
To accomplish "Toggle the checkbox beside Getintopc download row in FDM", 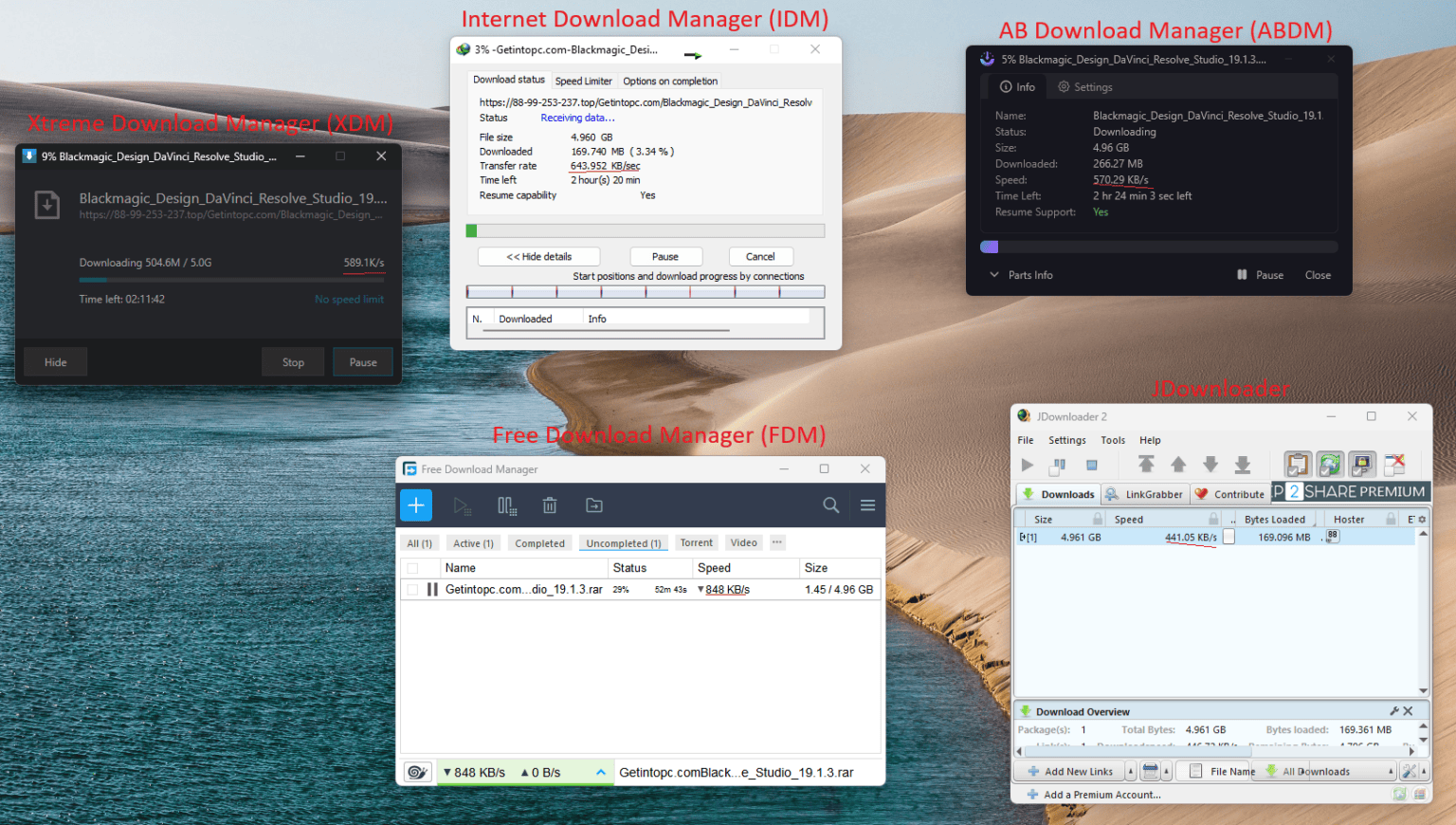I will [412, 588].
